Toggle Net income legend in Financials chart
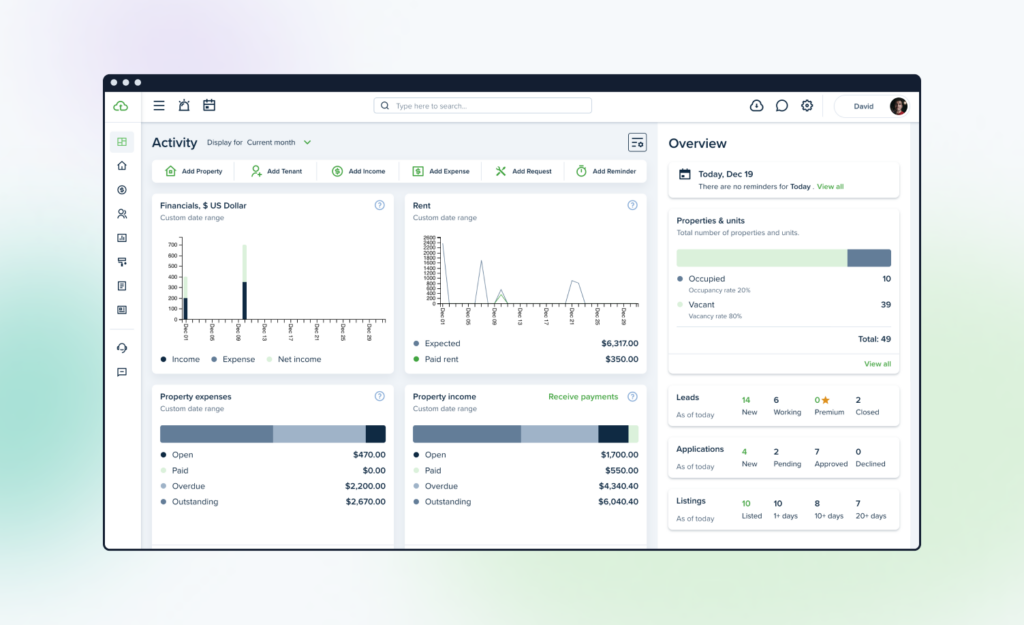1024x625 pixels. pyautogui.click(x=294, y=359)
